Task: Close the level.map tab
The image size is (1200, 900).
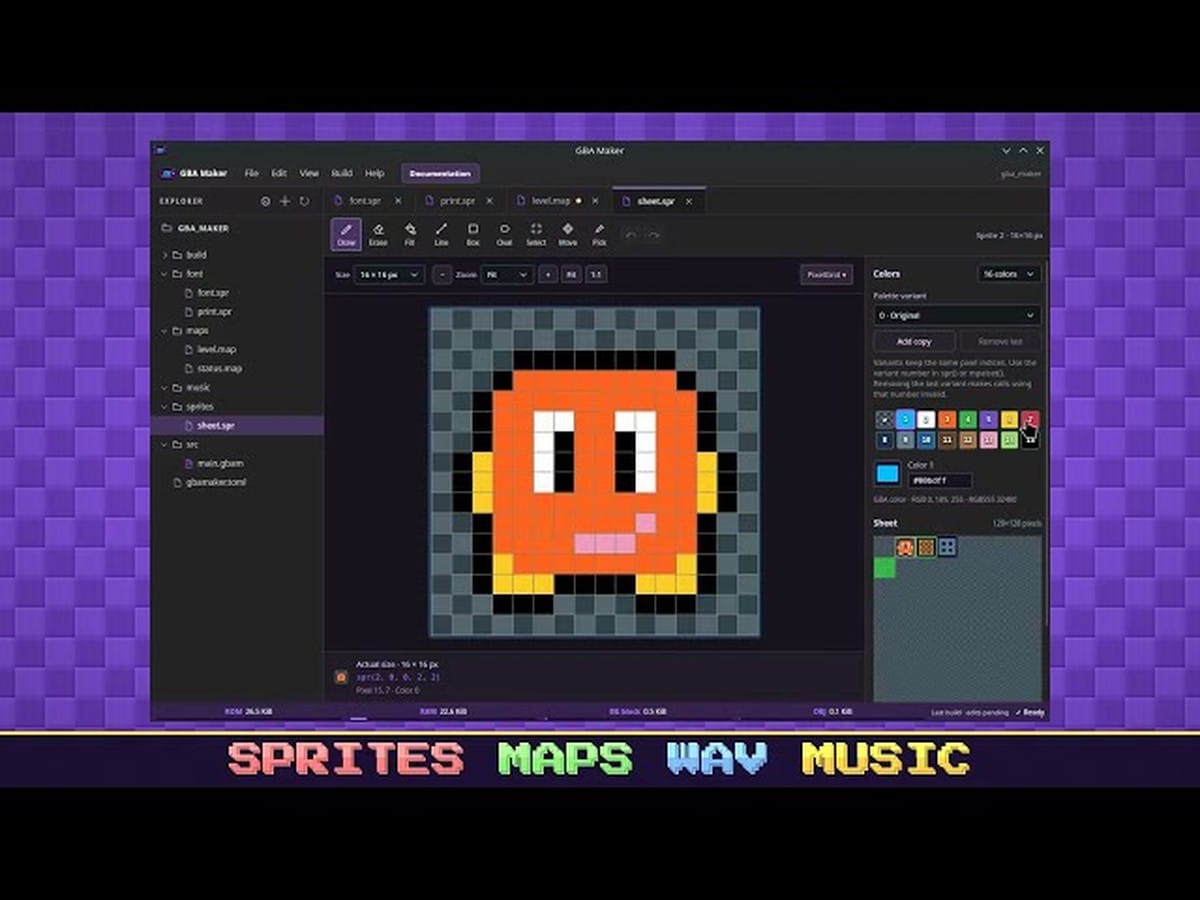Action: tap(596, 201)
